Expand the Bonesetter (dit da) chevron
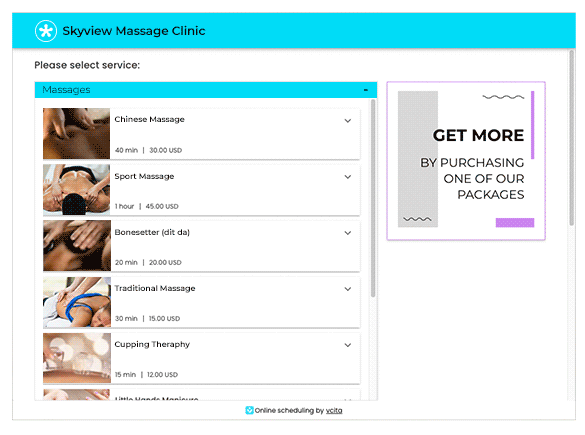Screen dimensions: 585x435 point(348,233)
